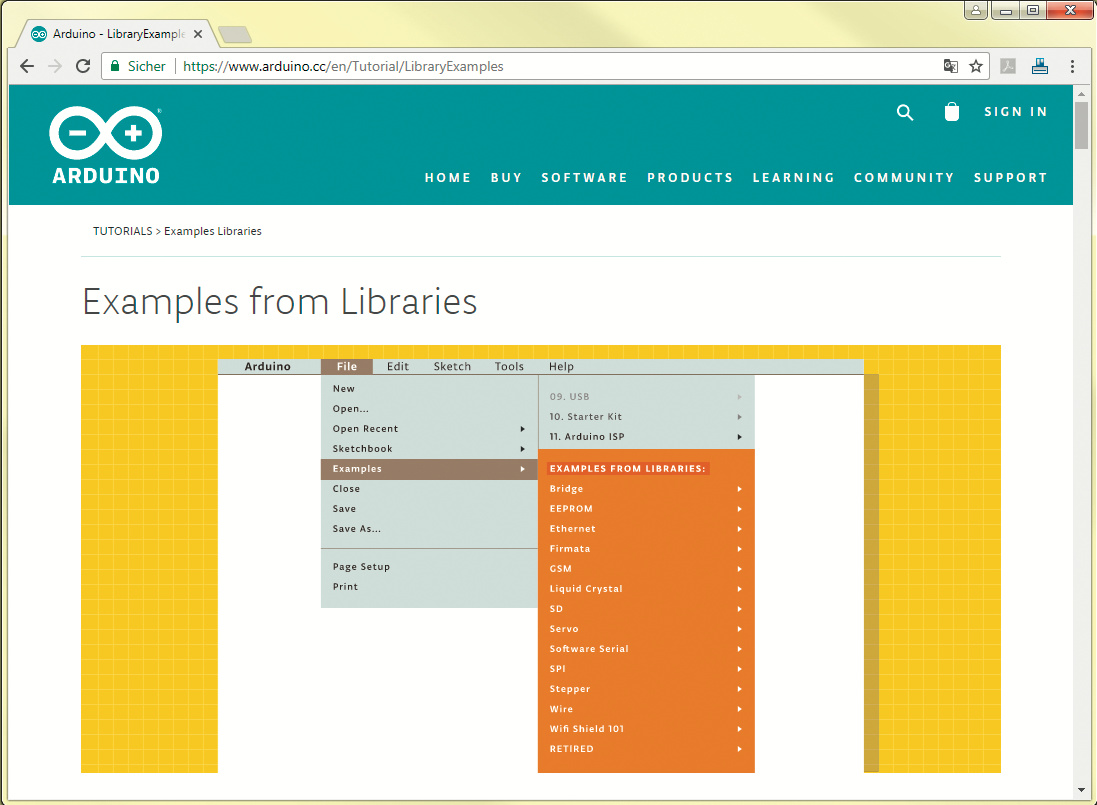The height and width of the screenshot is (805, 1097).
Task: Reload the page with the refresh icon
Action: (x=83, y=66)
